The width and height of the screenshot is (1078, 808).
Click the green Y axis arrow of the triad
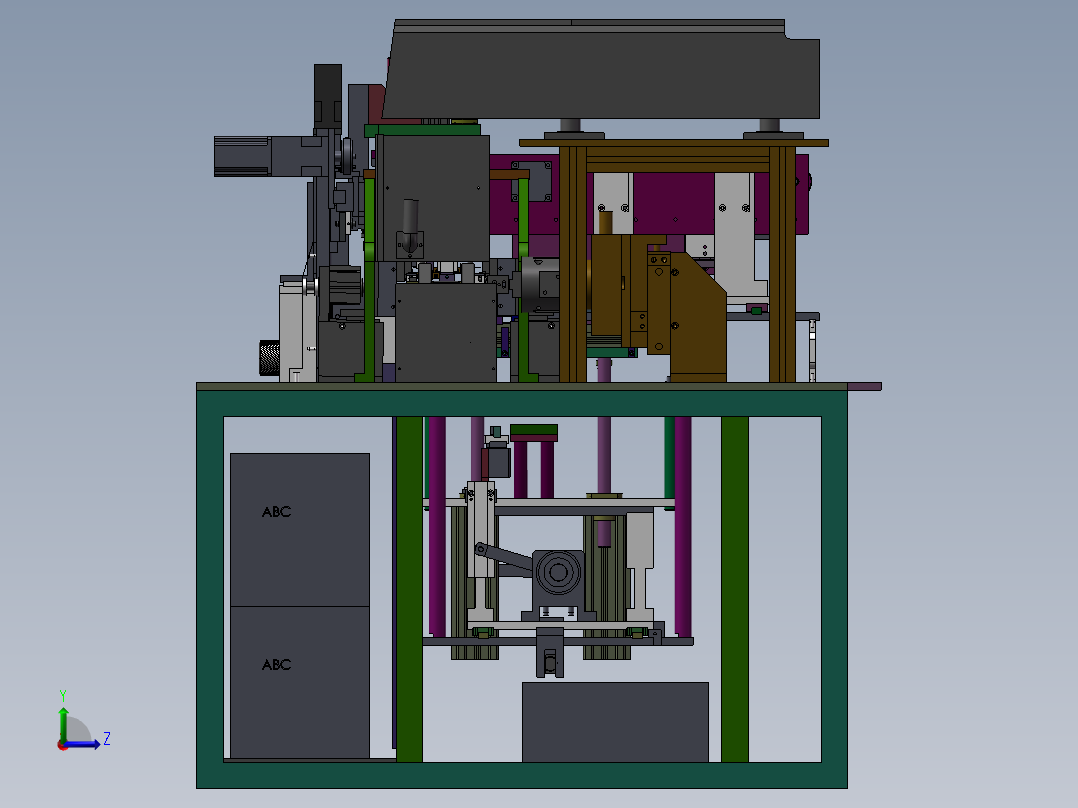click(63, 723)
